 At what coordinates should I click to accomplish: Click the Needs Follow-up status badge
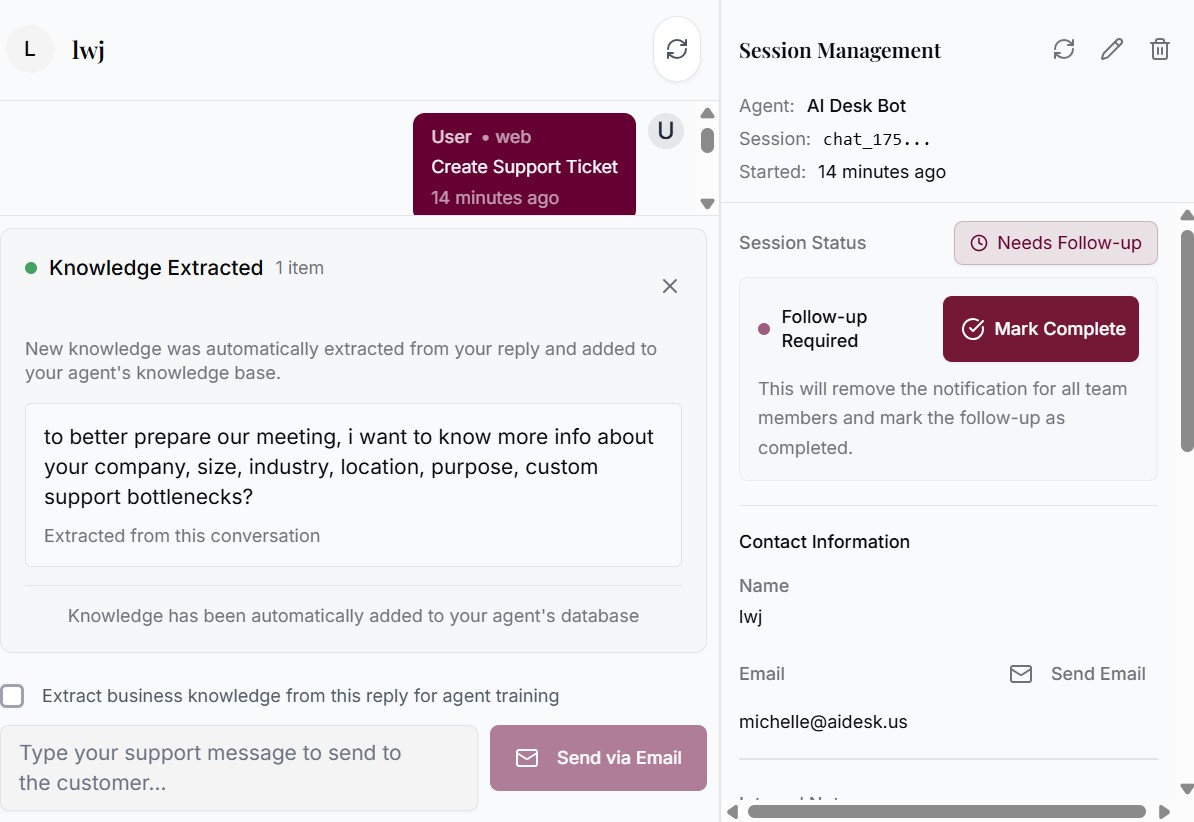[1055, 243]
